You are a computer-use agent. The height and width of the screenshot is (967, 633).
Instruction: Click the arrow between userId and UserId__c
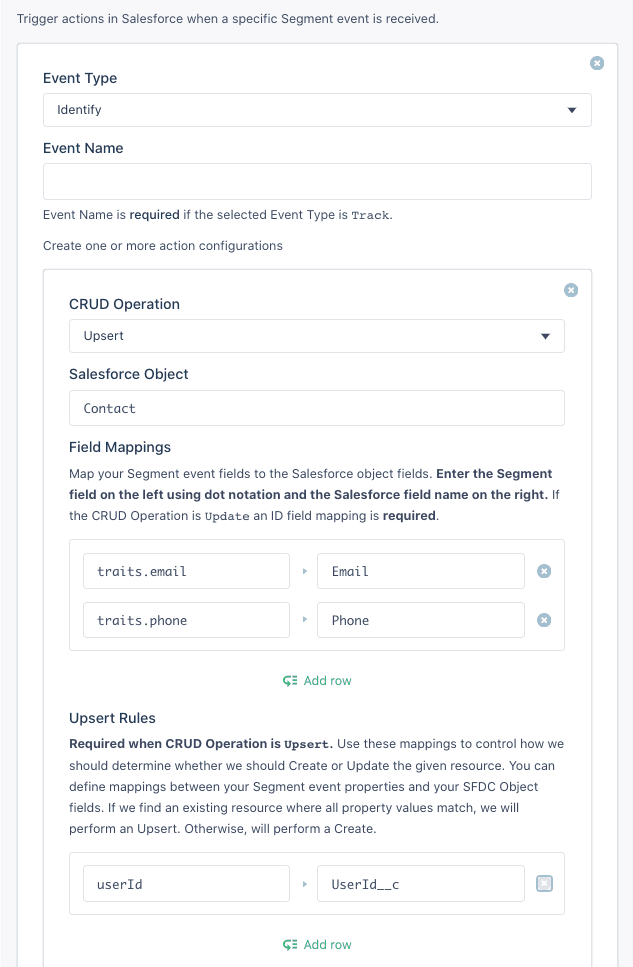[305, 883]
